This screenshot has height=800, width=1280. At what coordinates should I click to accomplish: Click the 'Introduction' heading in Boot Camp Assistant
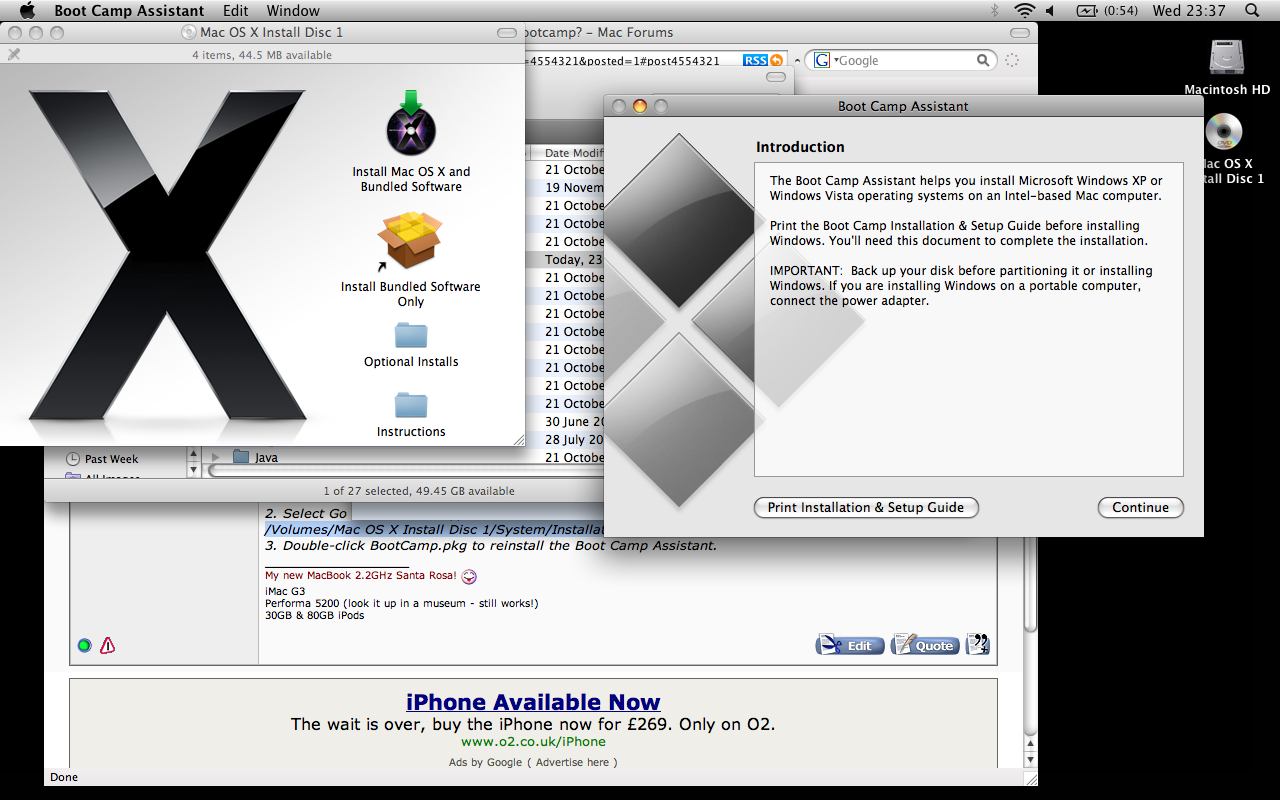coord(800,147)
